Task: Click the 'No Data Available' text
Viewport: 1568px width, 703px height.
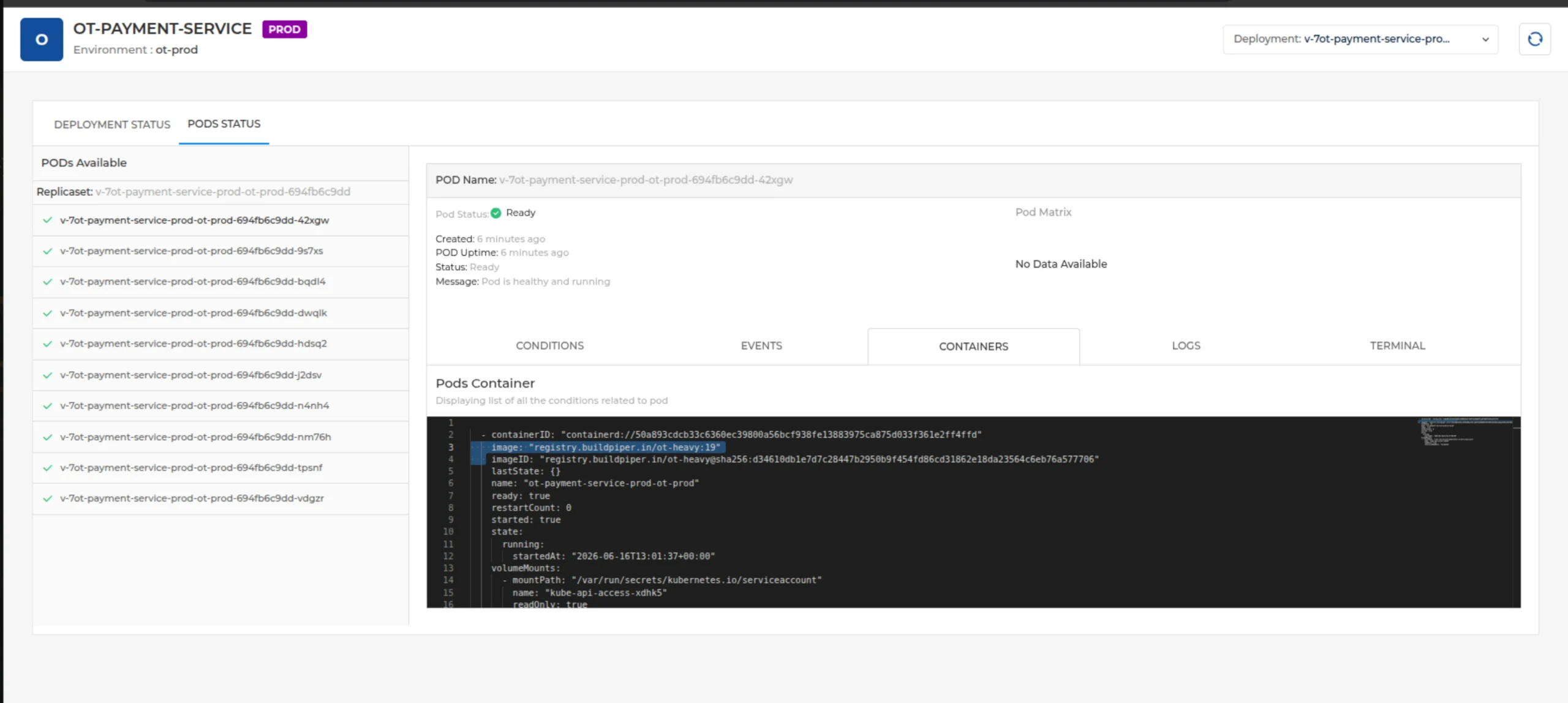Action: tap(1061, 264)
